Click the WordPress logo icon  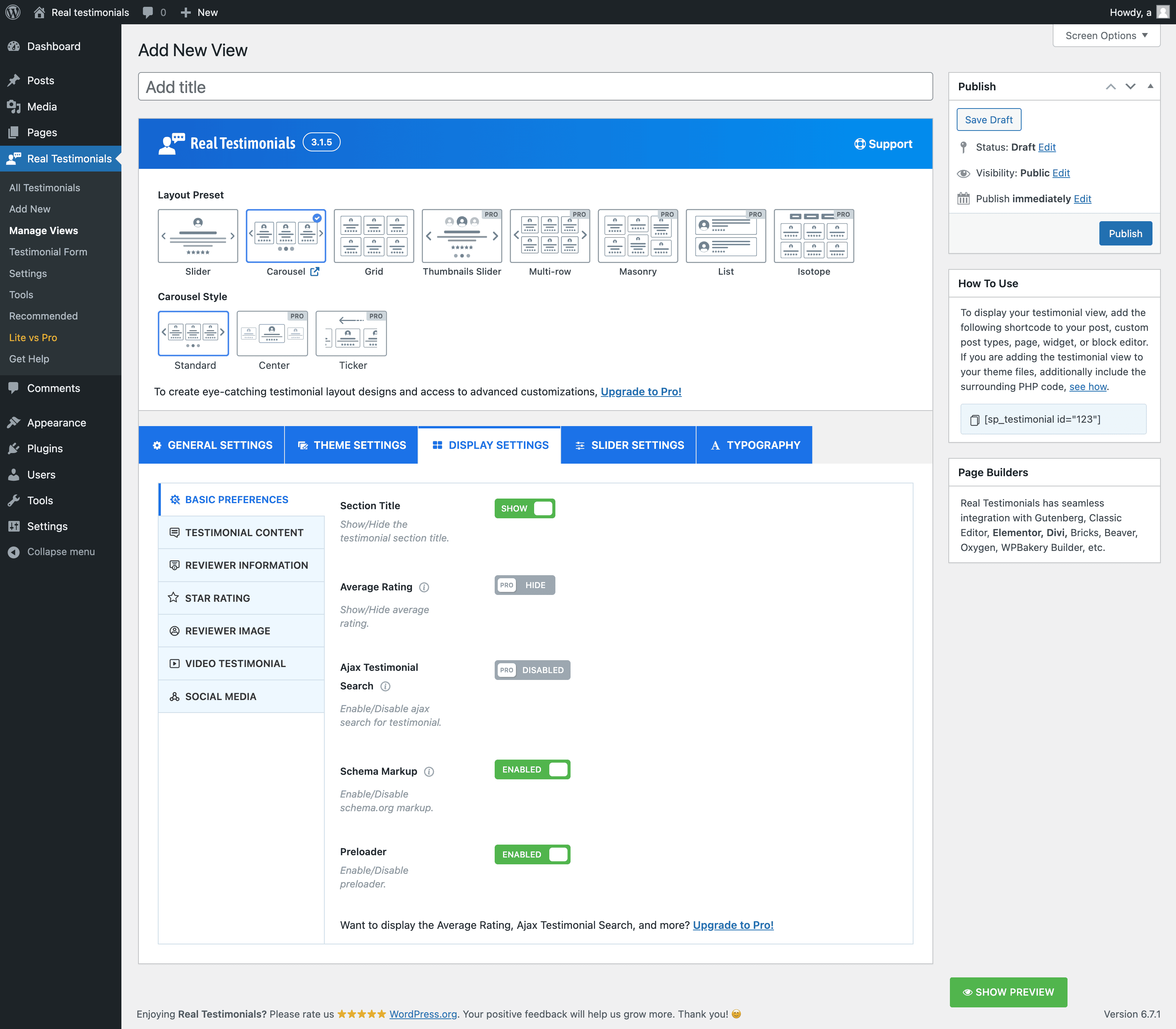13,12
